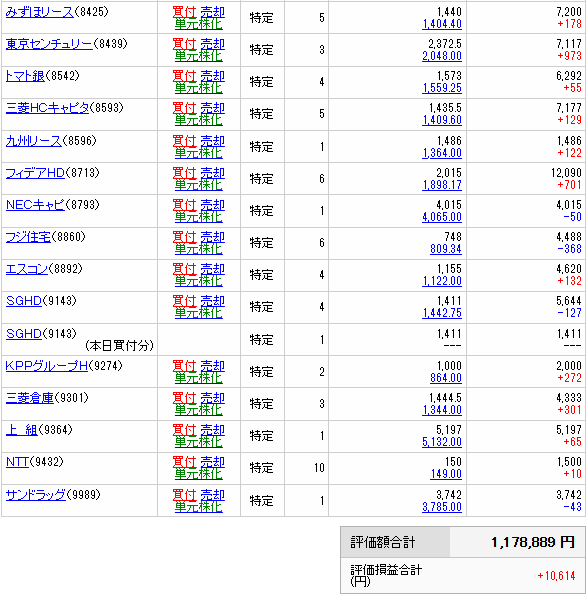Click 売却 for NTT
The height and width of the screenshot is (595, 587).
[212, 462]
